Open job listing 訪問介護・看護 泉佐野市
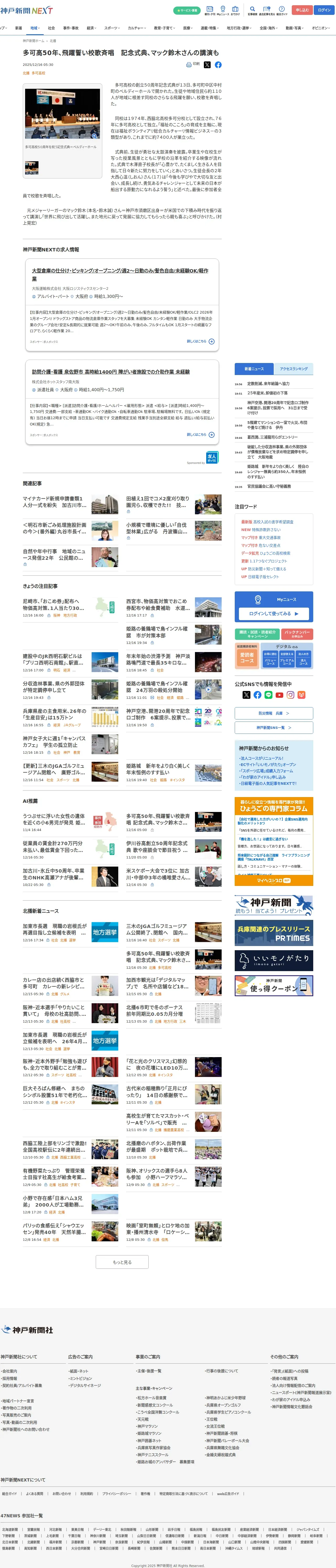 (111, 371)
